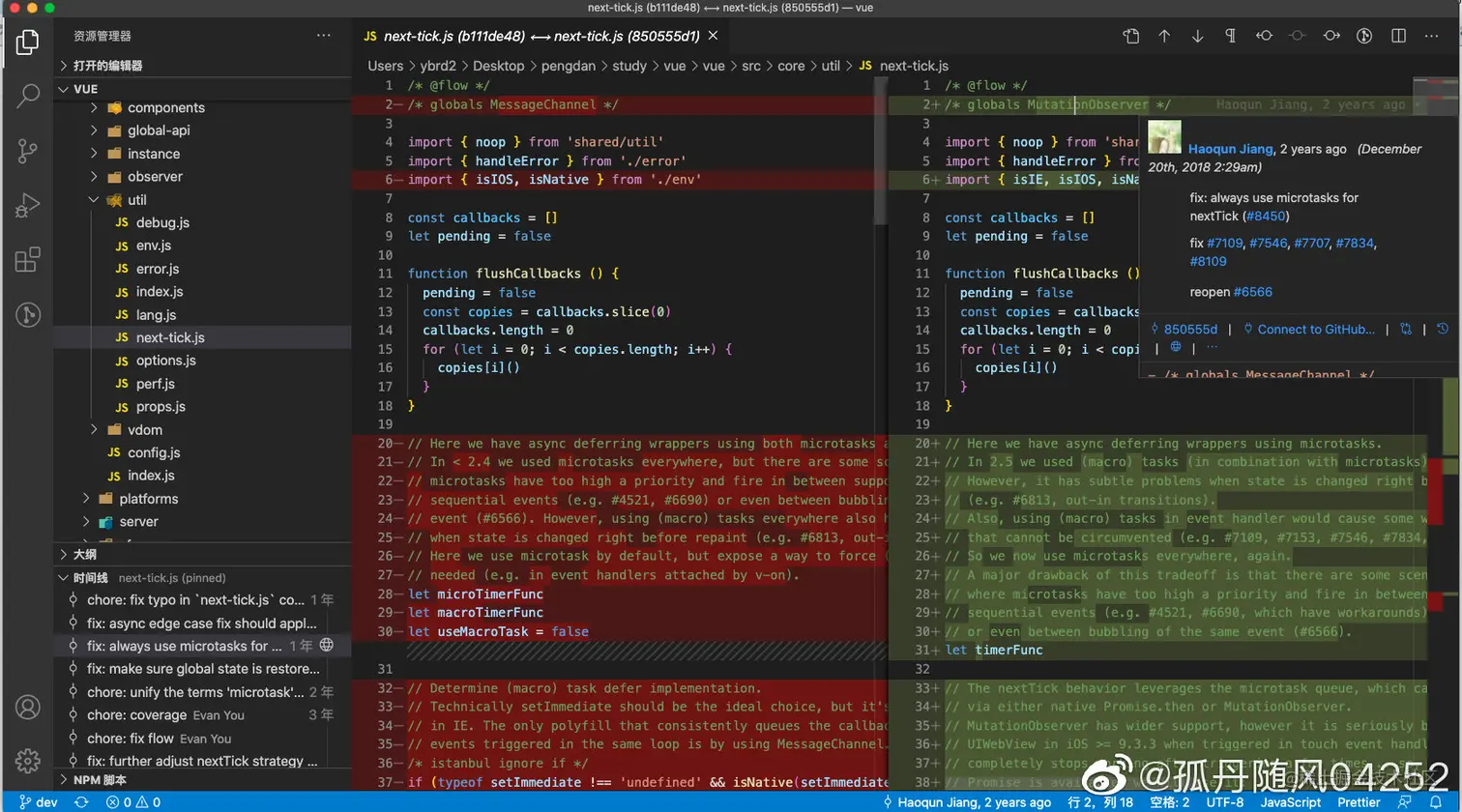1462x812 pixels.
Task: Click commit hash 850555d in hover
Action: 1190,330
